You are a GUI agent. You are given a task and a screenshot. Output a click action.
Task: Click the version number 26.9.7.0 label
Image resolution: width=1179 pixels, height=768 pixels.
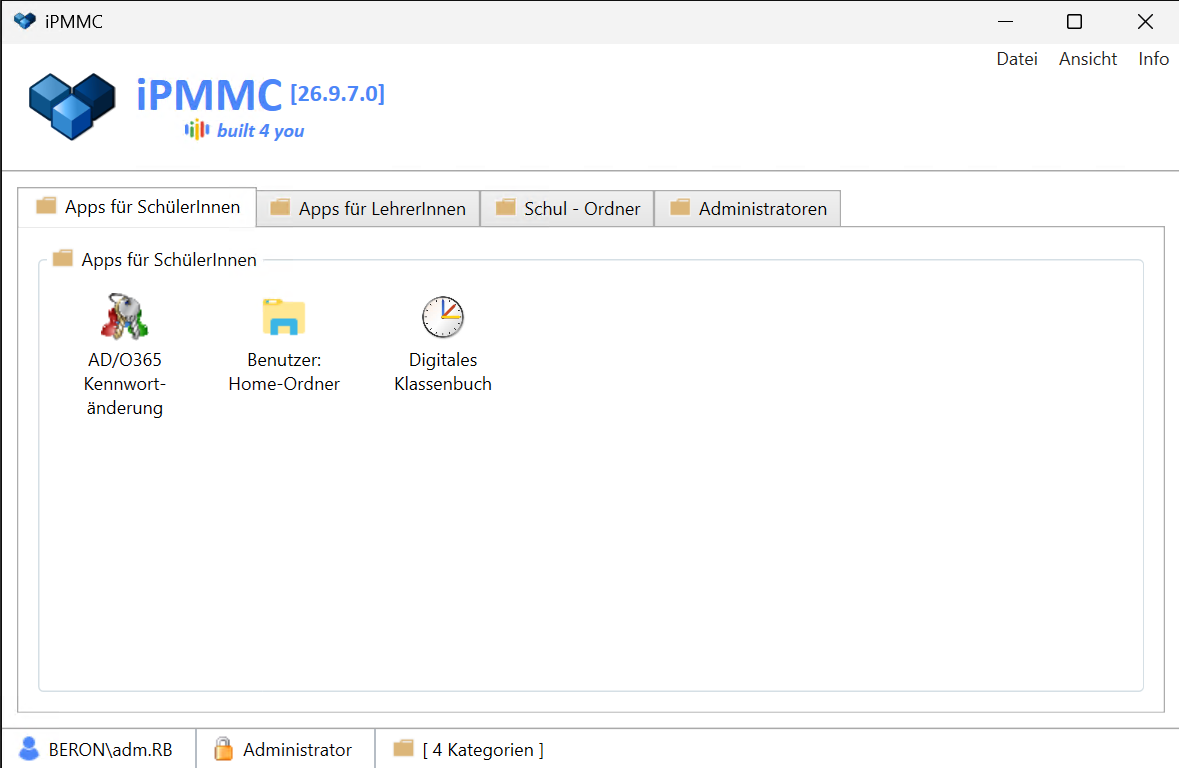[x=338, y=94]
